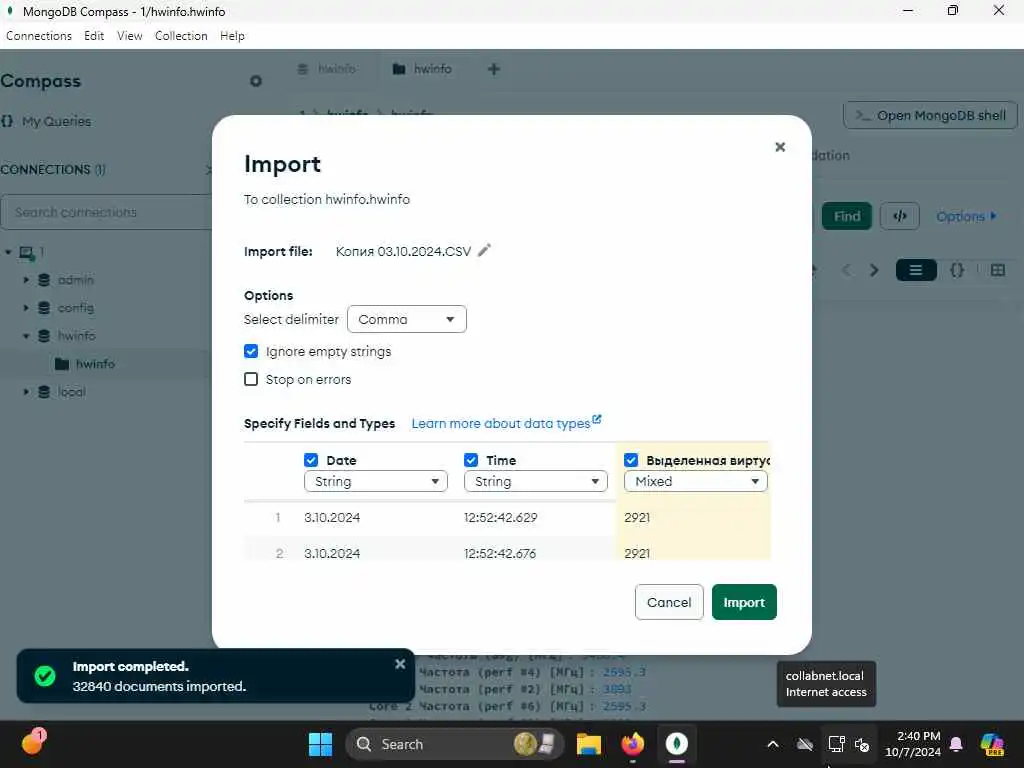The image size is (1024, 768).
Task: Click the green success checkmark icon
Action: pyautogui.click(x=45, y=676)
